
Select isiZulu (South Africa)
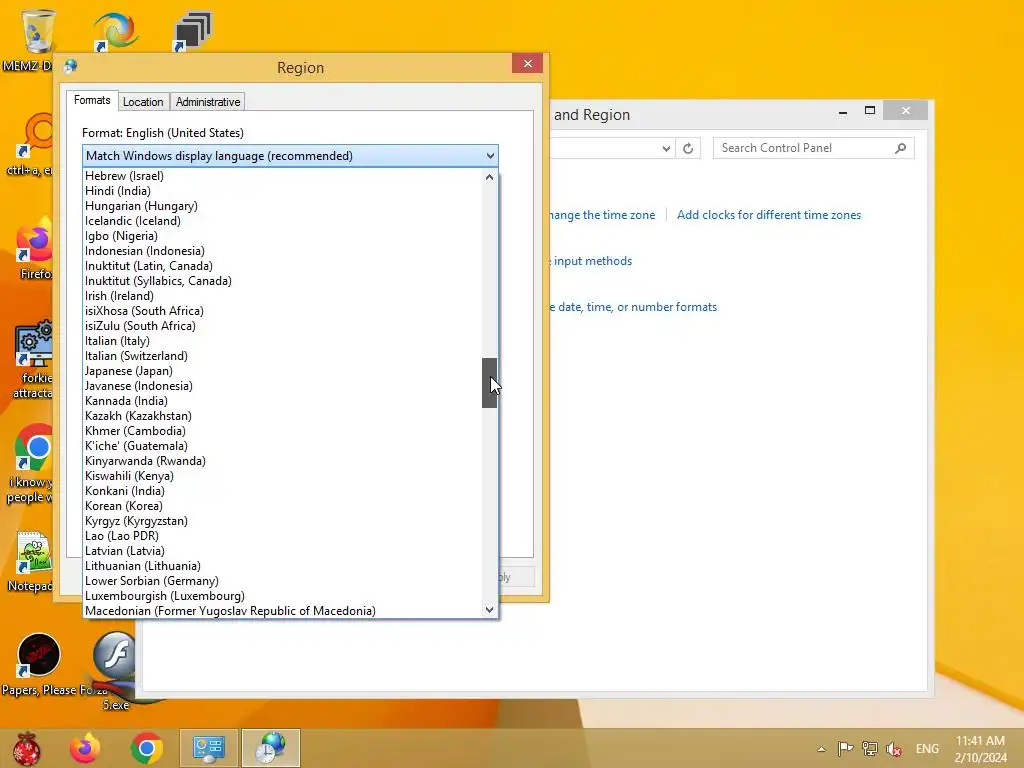click(282, 326)
